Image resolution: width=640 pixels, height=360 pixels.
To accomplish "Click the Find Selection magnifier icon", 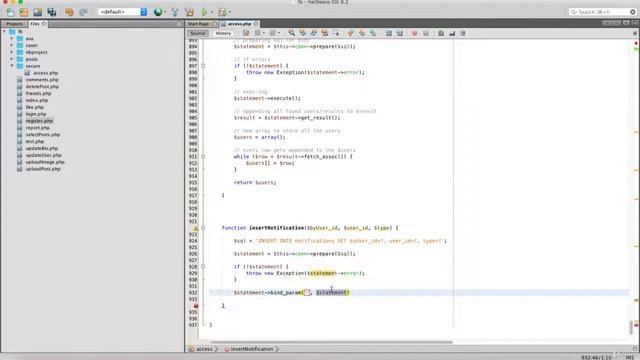I will point(291,33).
